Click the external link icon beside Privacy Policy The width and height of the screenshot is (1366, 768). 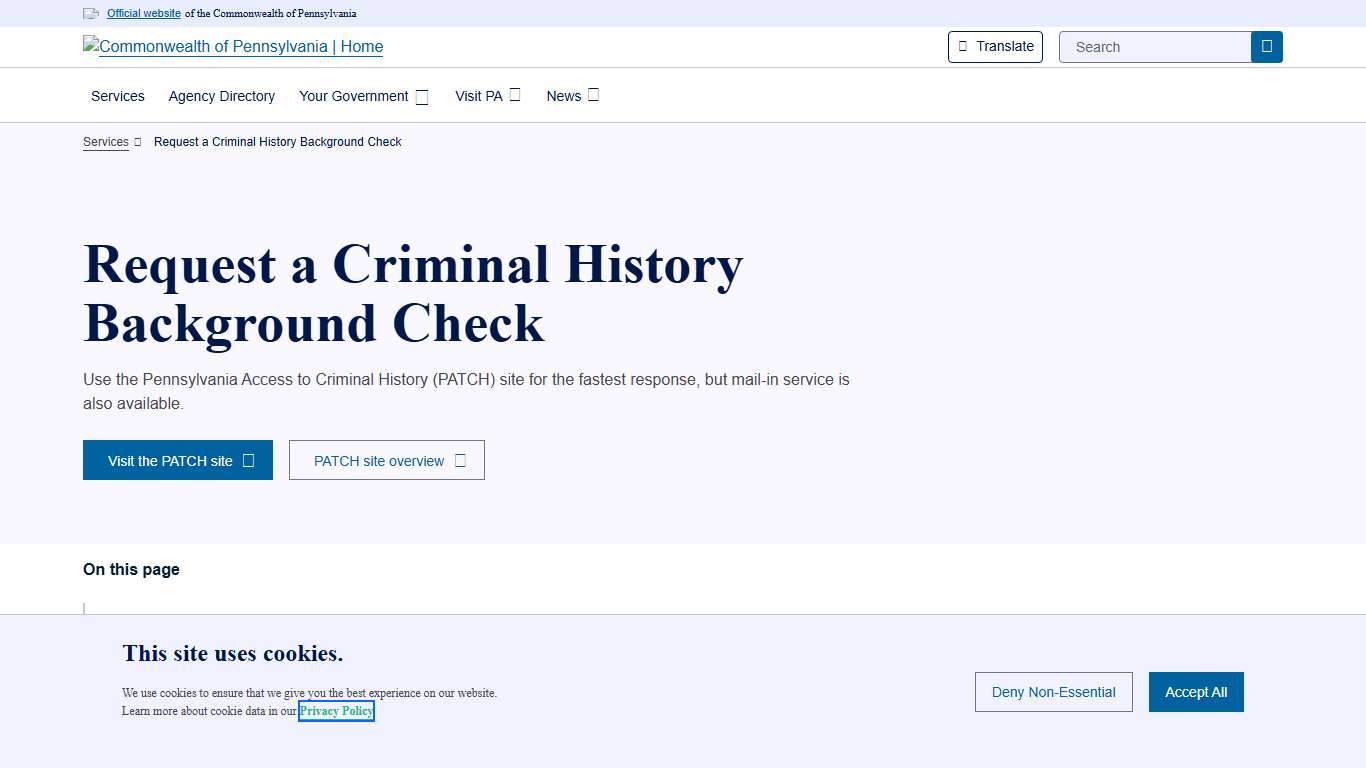click(x=371, y=711)
